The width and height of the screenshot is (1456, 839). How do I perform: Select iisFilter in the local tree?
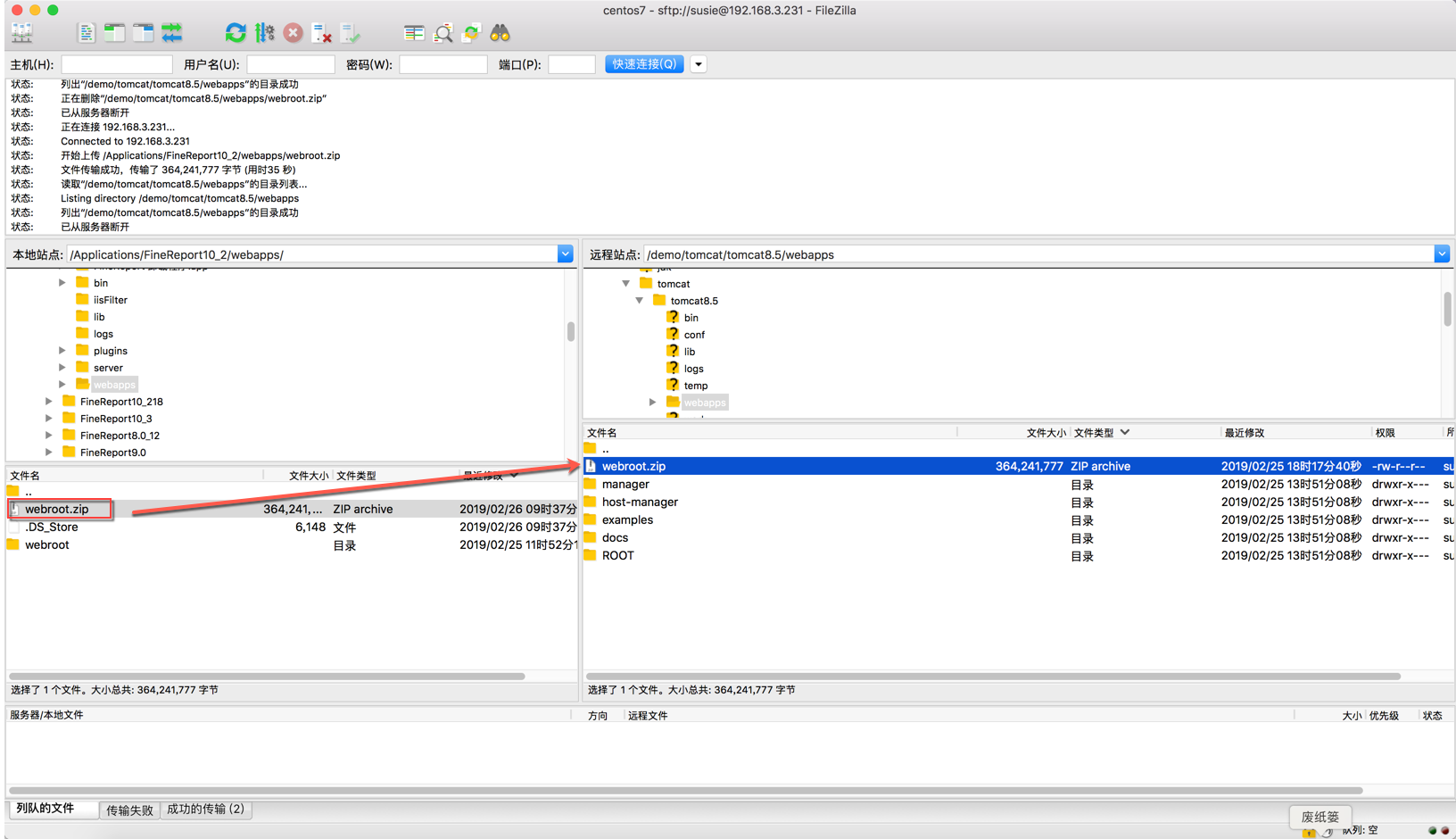coord(111,300)
